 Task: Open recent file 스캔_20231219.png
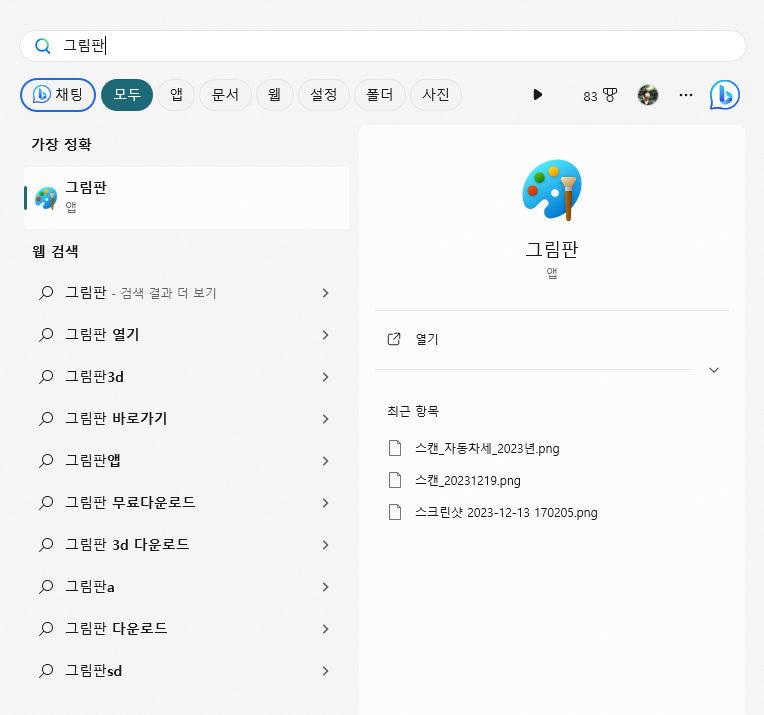[x=468, y=481]
